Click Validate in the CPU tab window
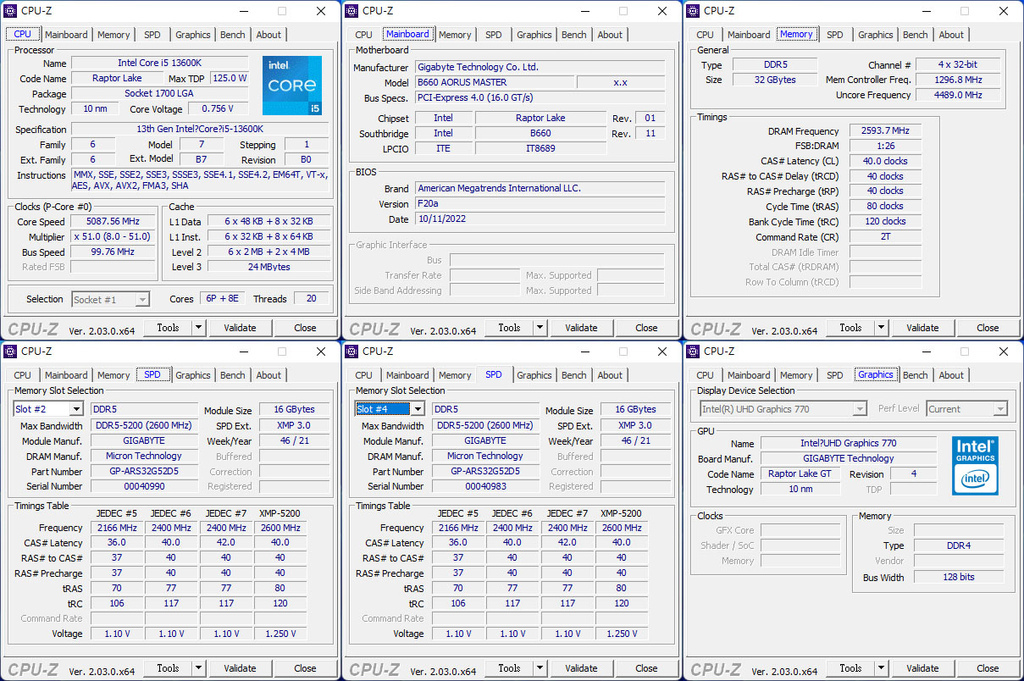This screenshot has width=1024, height=681. point(240,327)
